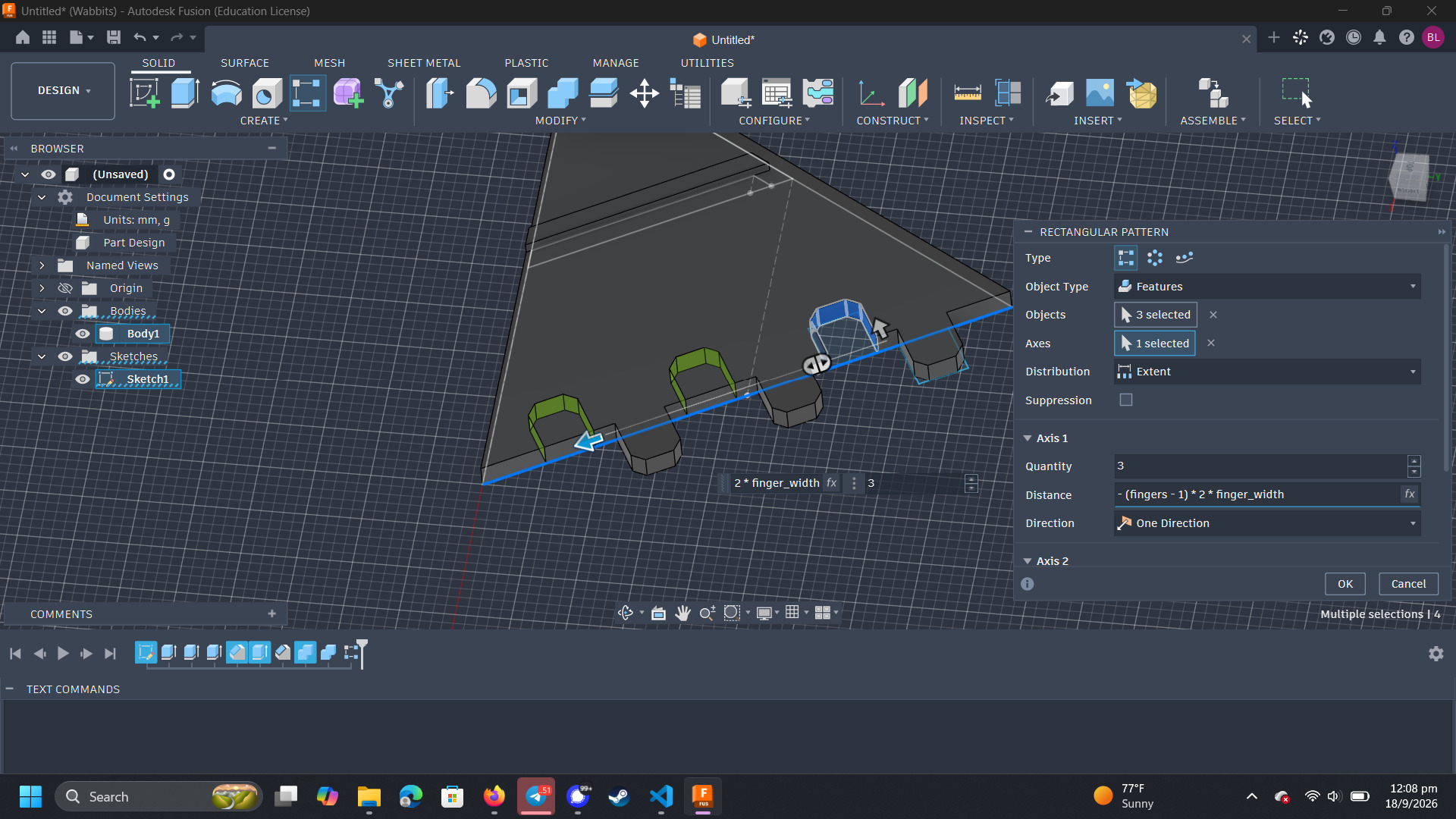Activate the Rectangular Pattern toolbar icon
This screenshot has width=1456, height=819.
pos(307,93)
